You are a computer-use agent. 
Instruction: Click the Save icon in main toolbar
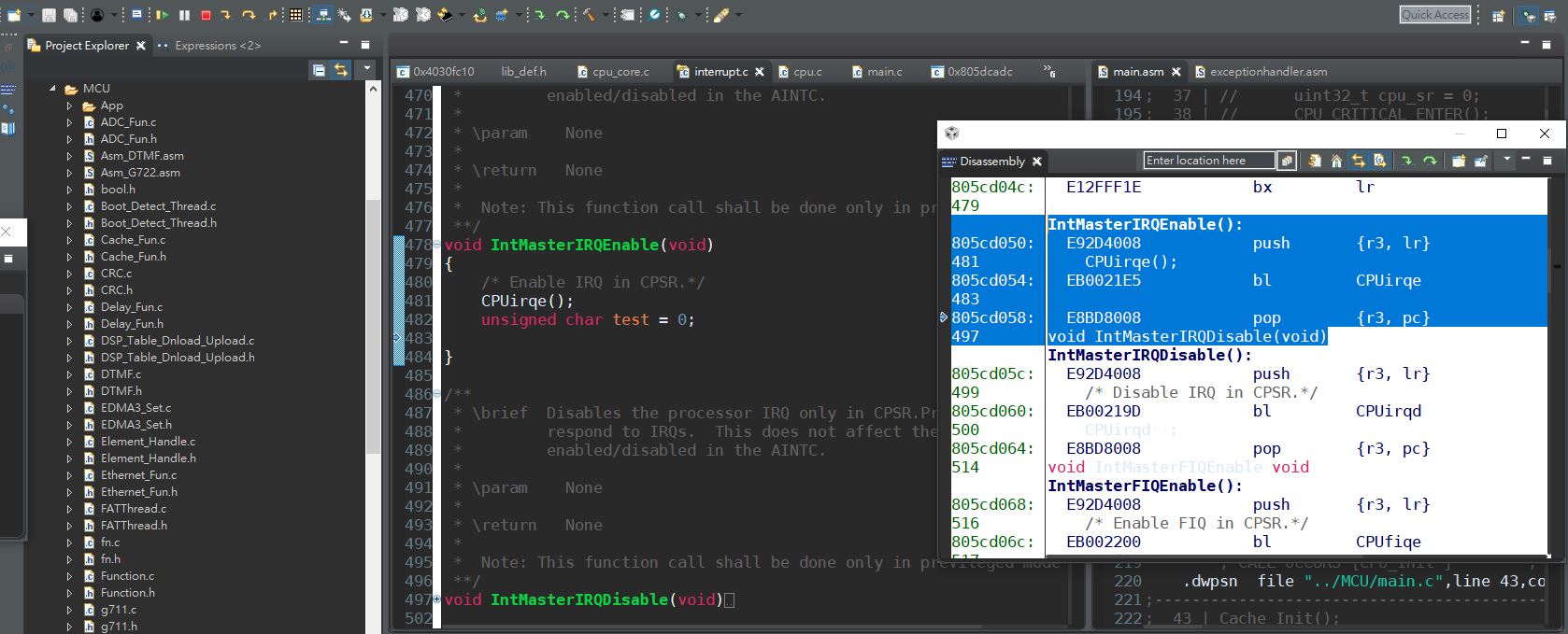click(50, 15)
